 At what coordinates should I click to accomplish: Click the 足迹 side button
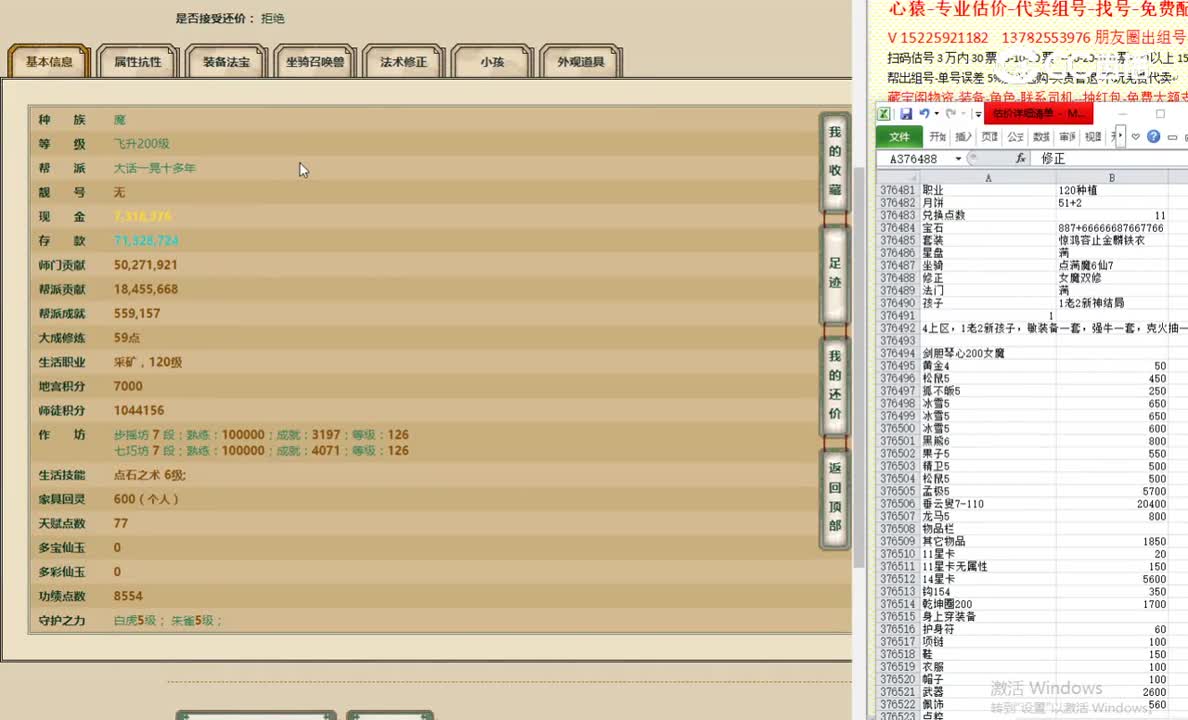coord(835,273)
